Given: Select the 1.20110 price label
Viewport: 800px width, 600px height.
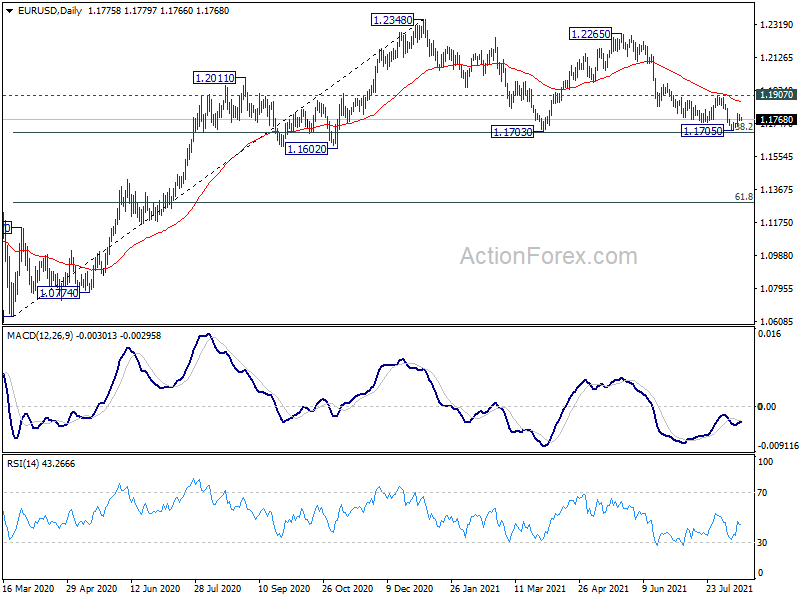Looking at the screenshot, I should [215, 78].
